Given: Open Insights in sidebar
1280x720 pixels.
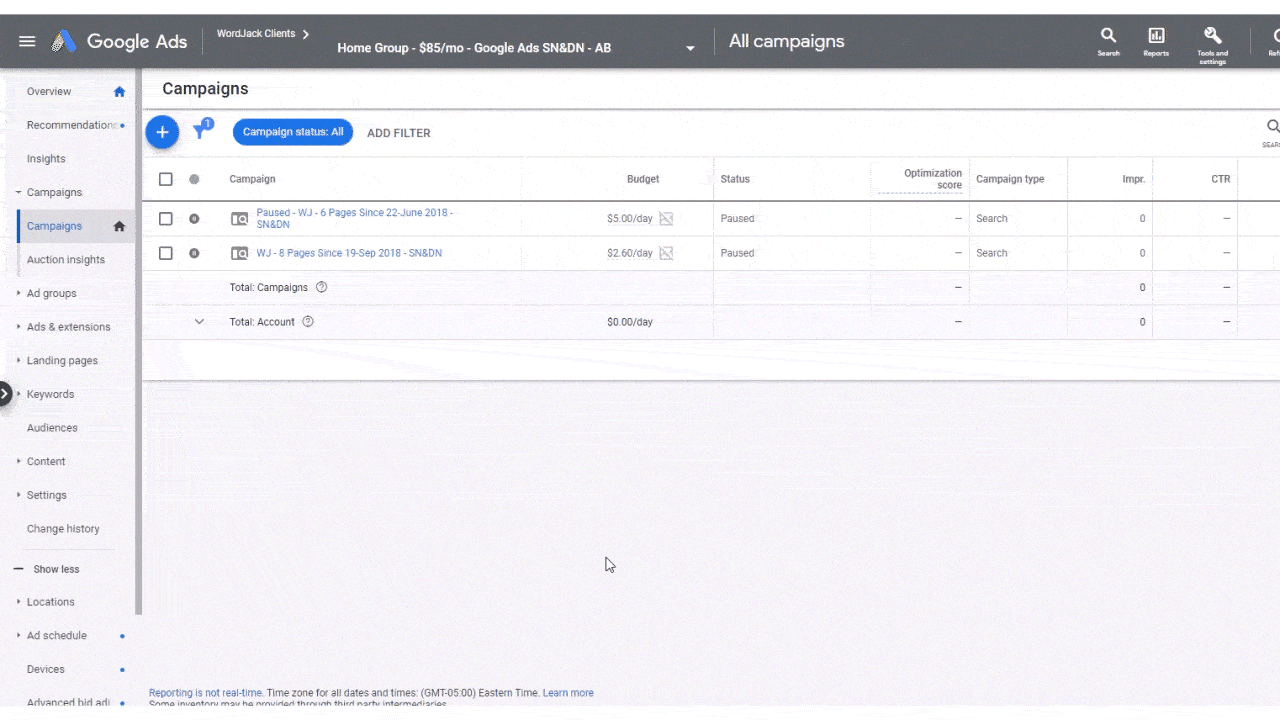Looking at the screenshot, I should pyautogui.click(x=46, y=159).
